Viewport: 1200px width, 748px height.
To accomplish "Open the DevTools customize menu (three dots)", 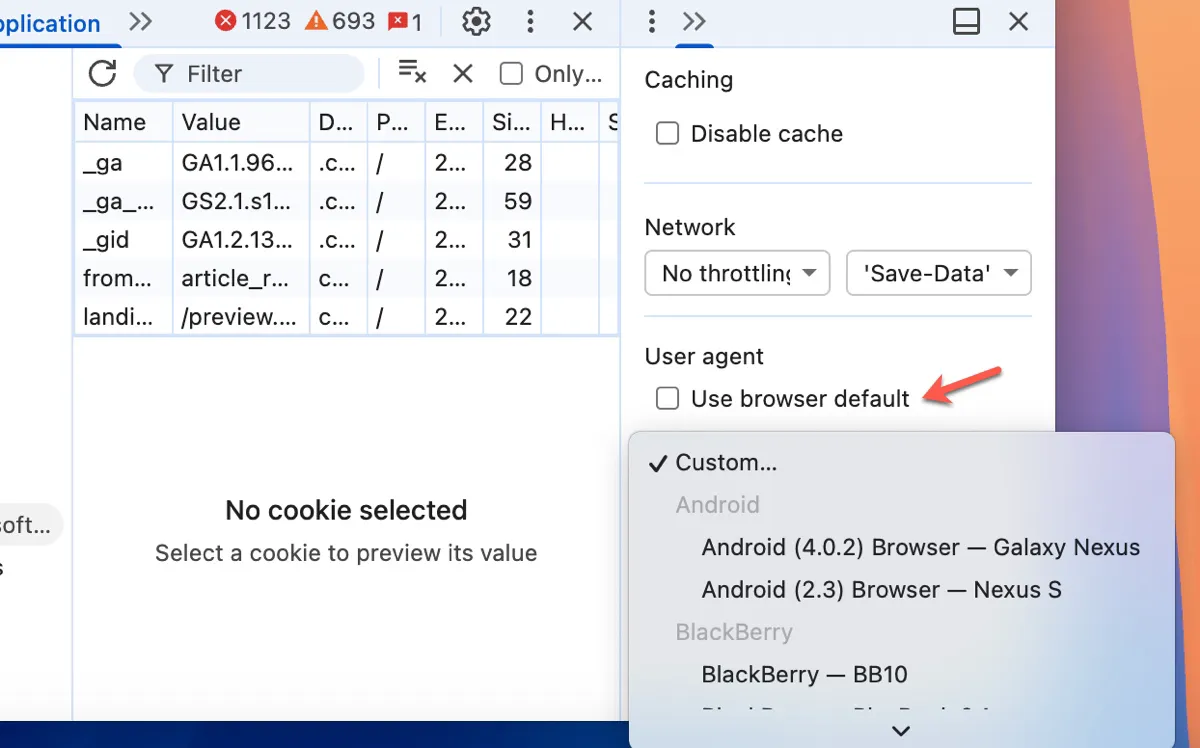I will tap(530, 22).
